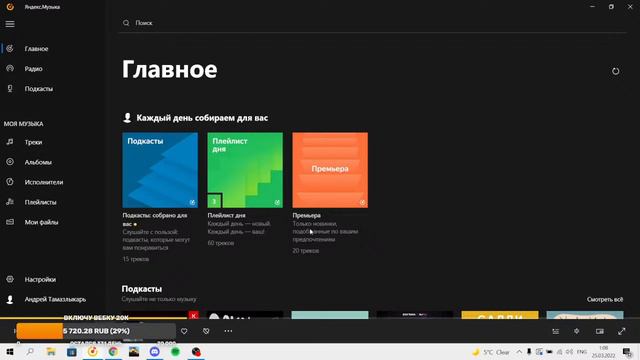Image resolution: width=640 pixels, height=360 pixels.
Task: Click Смотреть всё for podcasts
Action: pos(605,299)
